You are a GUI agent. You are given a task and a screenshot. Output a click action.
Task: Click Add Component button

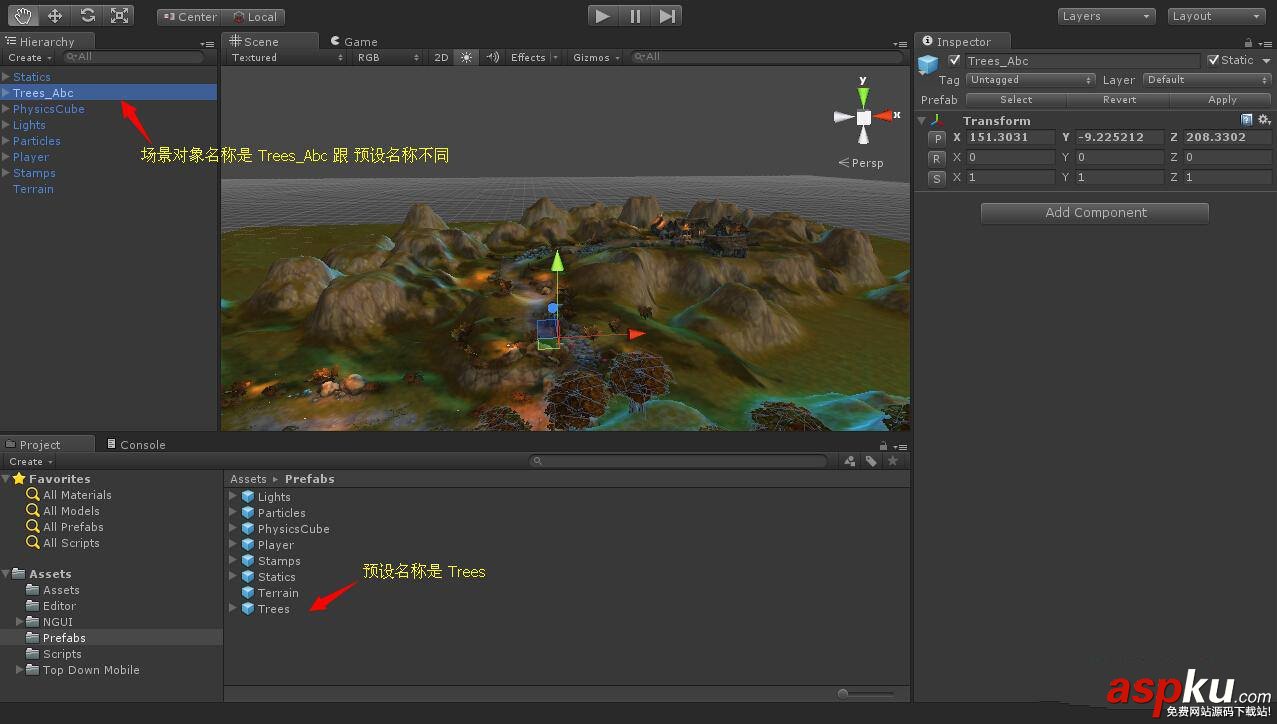(1095, 213)
